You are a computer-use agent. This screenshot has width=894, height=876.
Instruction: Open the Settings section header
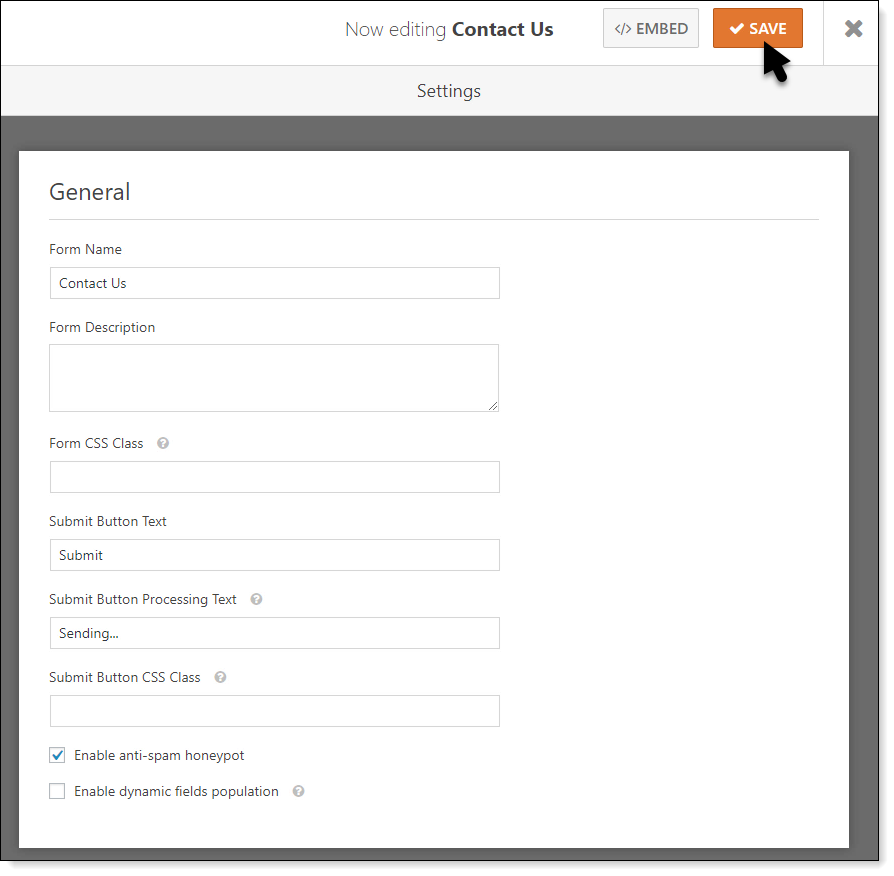tap(448, 91)
